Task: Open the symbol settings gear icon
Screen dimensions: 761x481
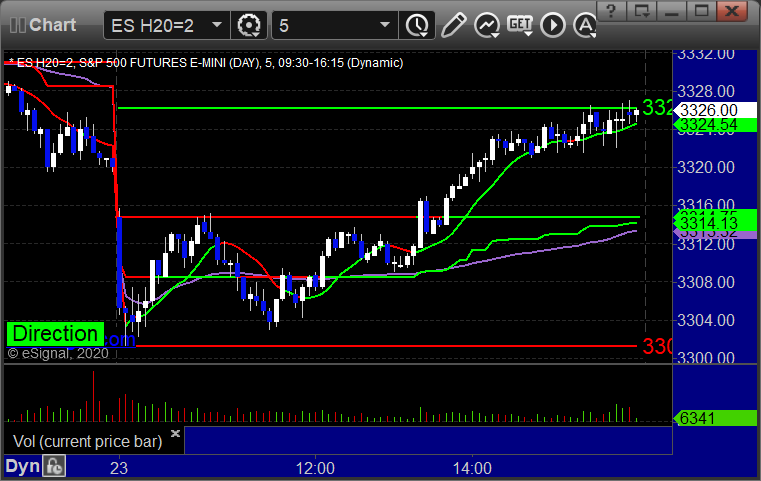Action: click(x=248, y=25)
